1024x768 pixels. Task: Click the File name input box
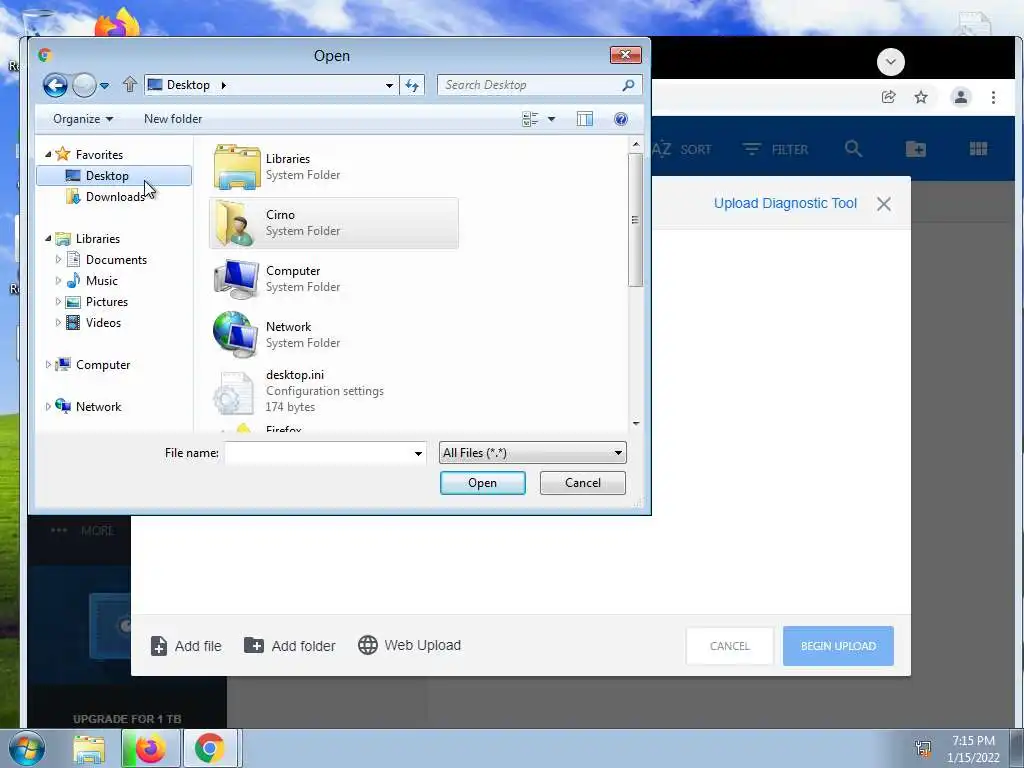[x=318, y=453]
